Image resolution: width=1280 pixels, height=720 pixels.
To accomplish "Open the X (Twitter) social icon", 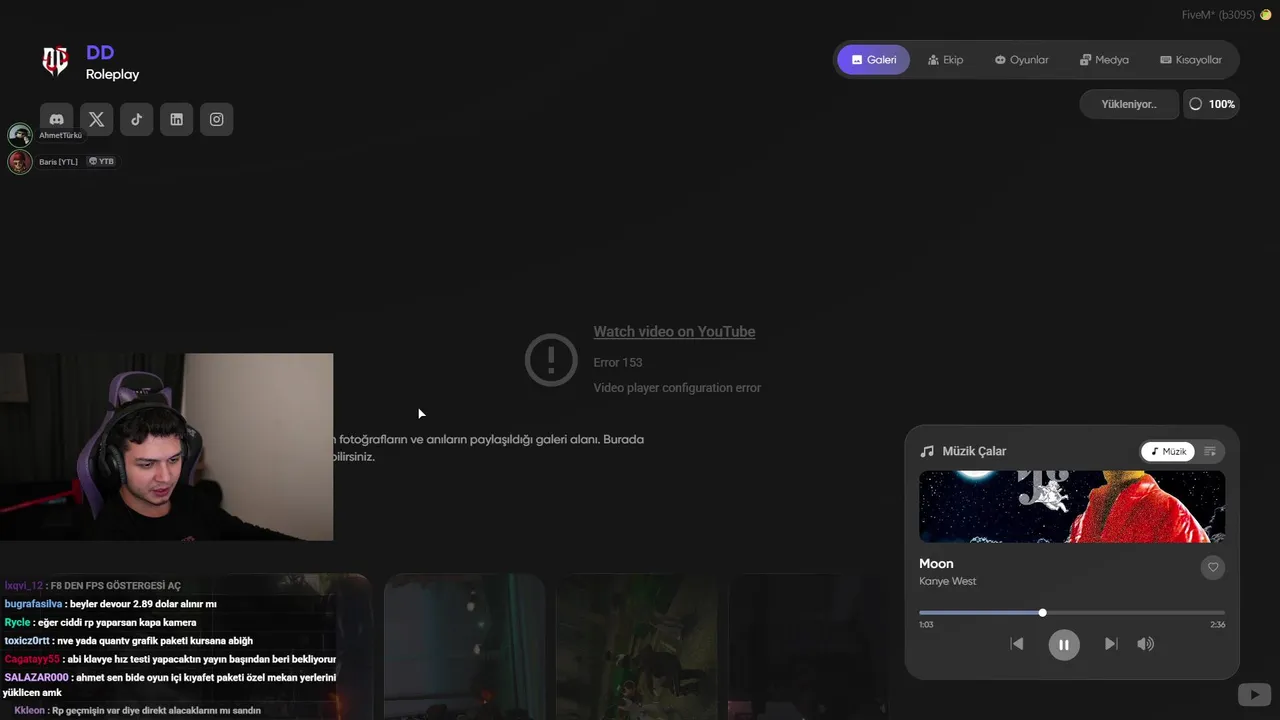I will coord(97,119).
